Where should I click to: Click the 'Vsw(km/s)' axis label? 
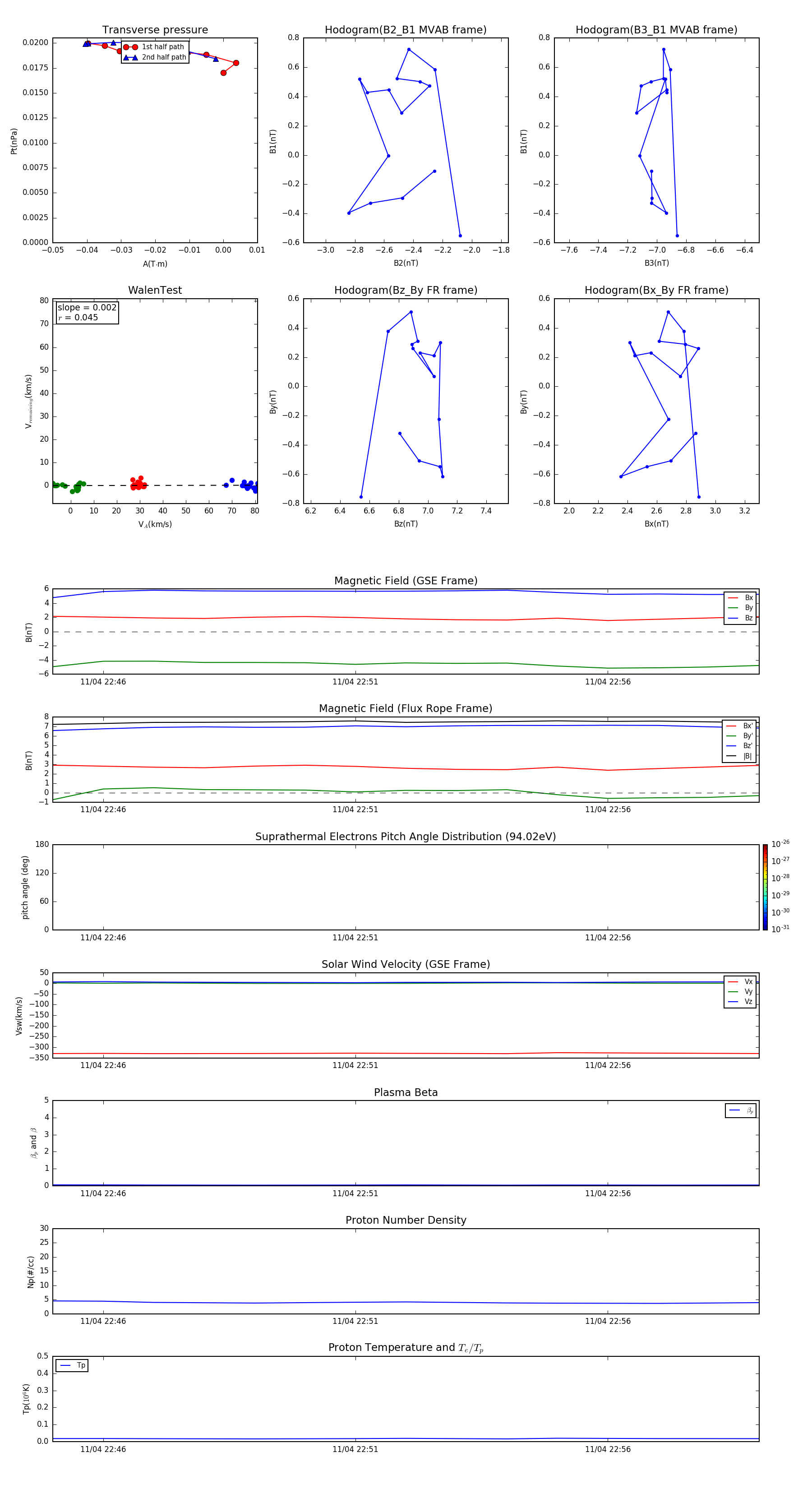click(x=19, y=1016)
